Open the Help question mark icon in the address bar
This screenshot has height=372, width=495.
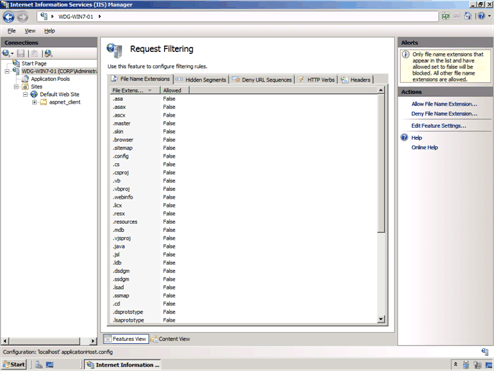481,16
